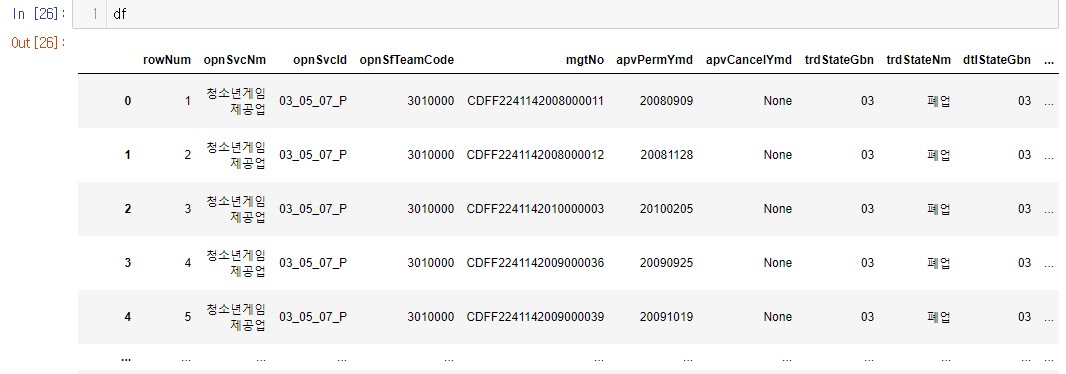
Task: Click line number 1 in the code cell
Action: [x=94, y=14]
